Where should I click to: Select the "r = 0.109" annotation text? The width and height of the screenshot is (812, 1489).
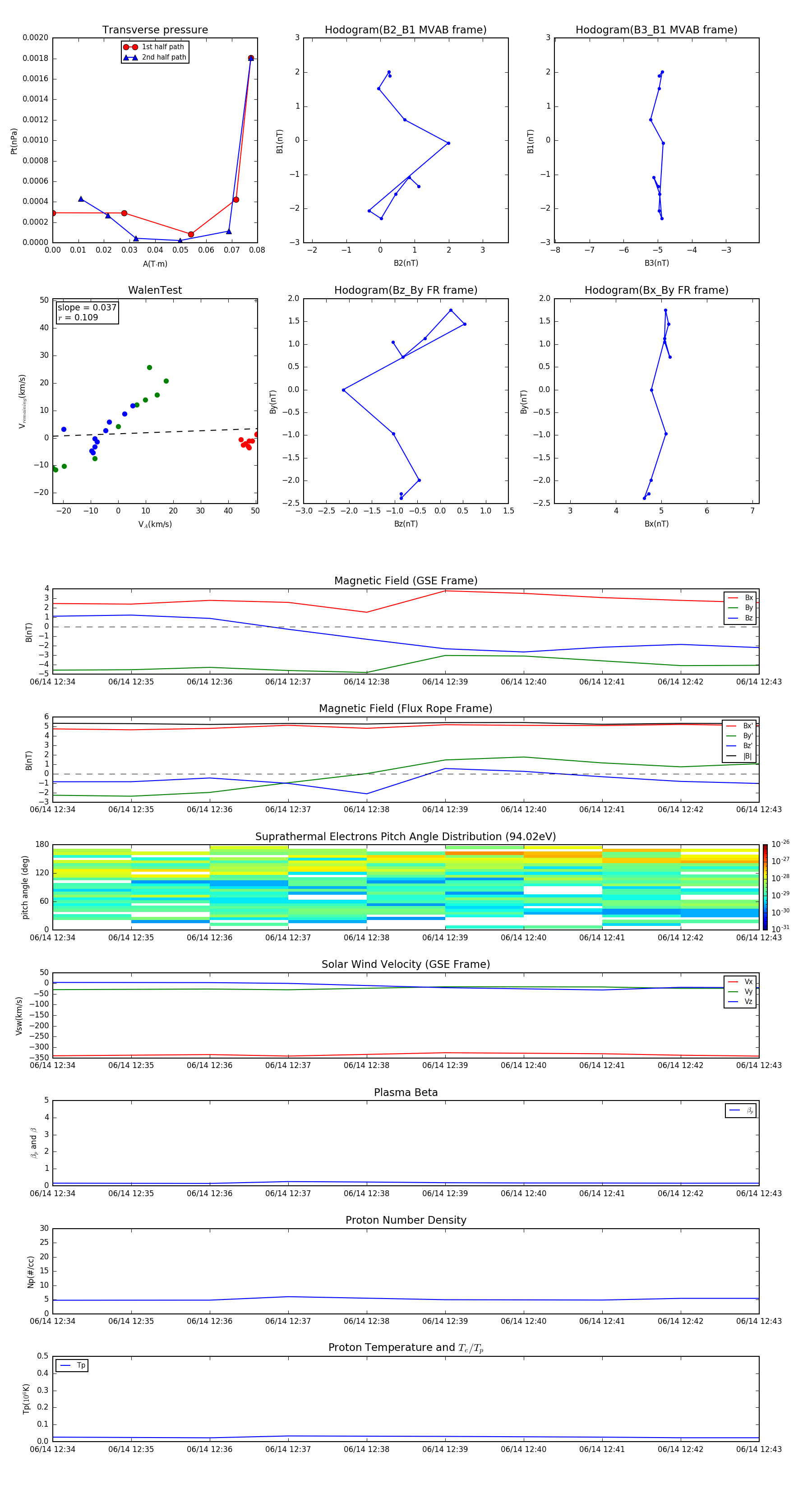(78, 317)
